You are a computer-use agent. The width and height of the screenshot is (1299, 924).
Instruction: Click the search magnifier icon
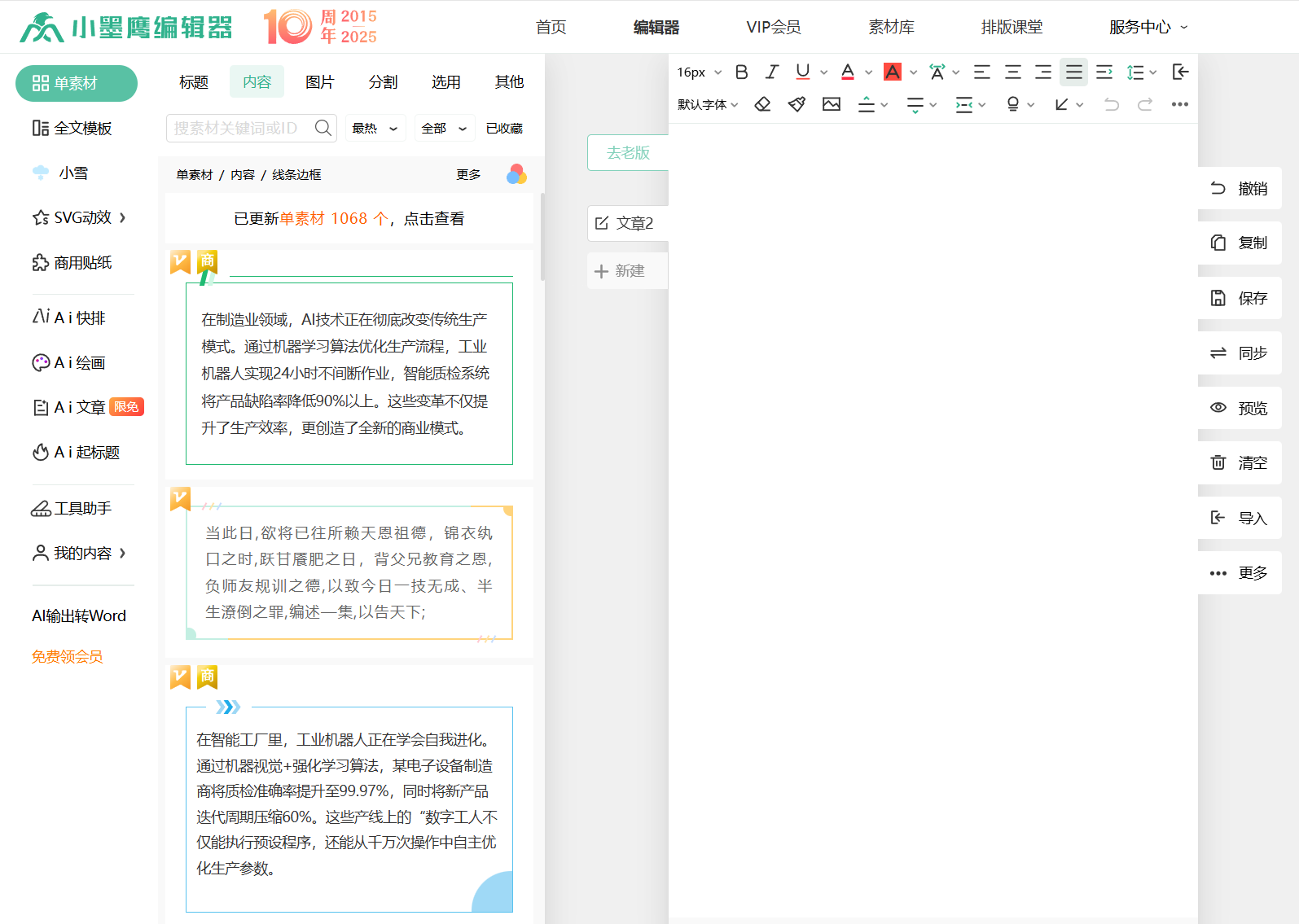[x=323, y=128]
